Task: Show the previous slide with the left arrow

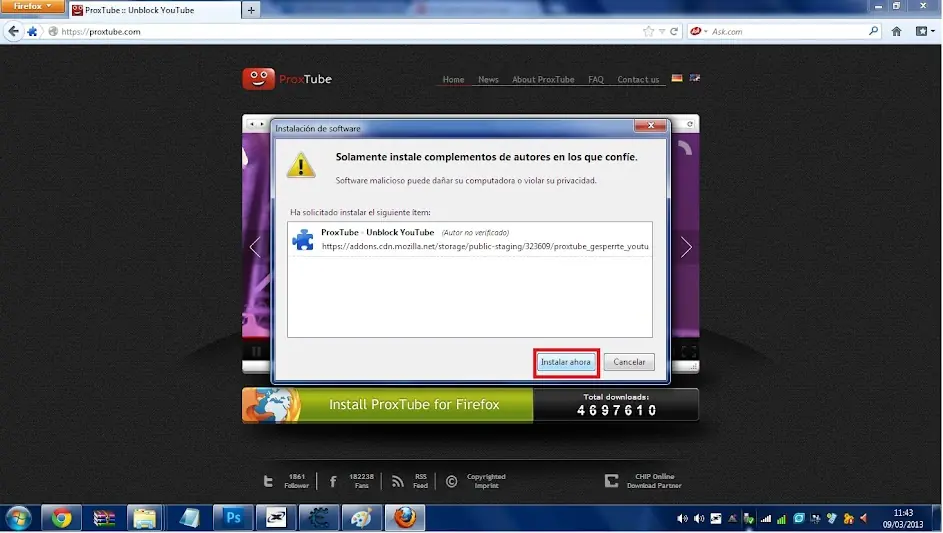Action: 255,247
